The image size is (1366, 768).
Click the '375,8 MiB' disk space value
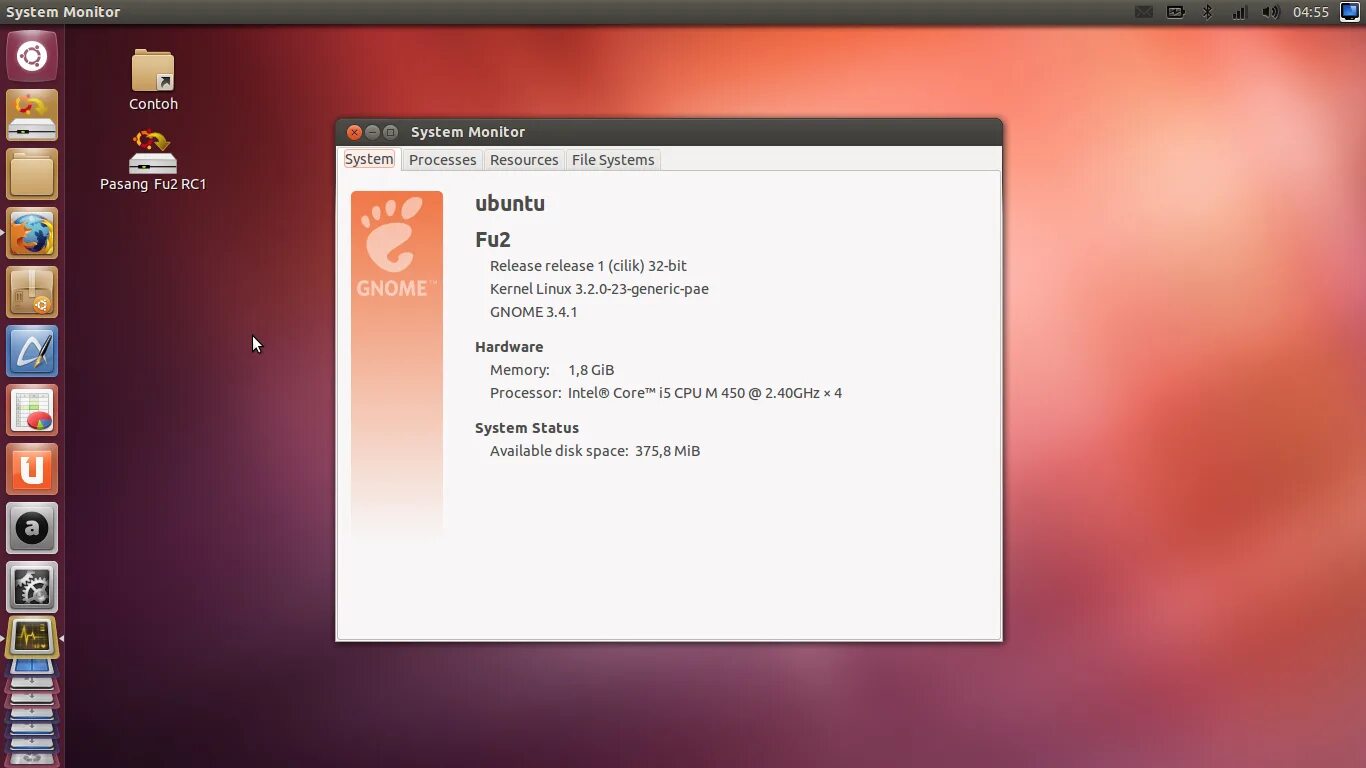[667, 451]
